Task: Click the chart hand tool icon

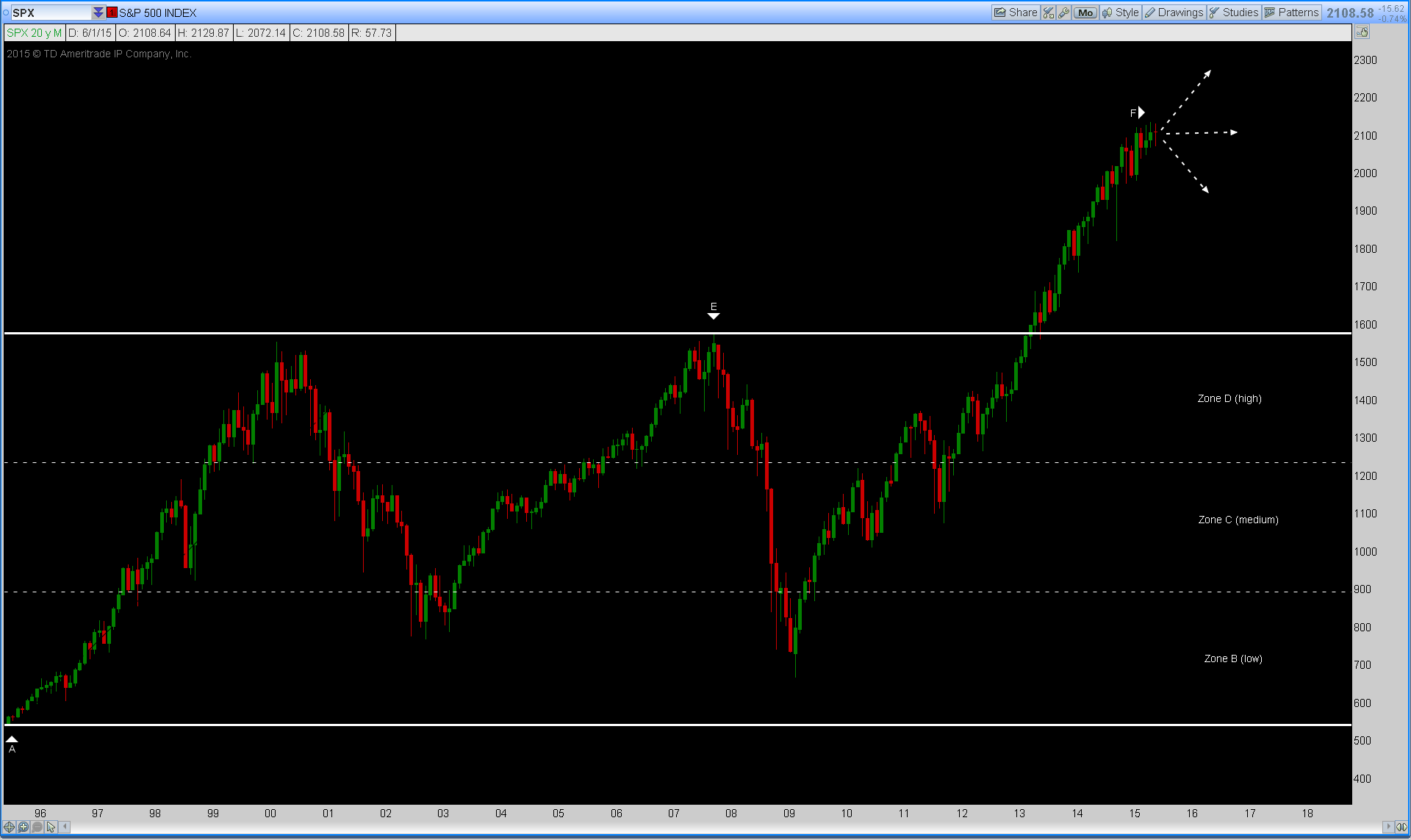Action: pyautogui.click(x=1362, y=32)
